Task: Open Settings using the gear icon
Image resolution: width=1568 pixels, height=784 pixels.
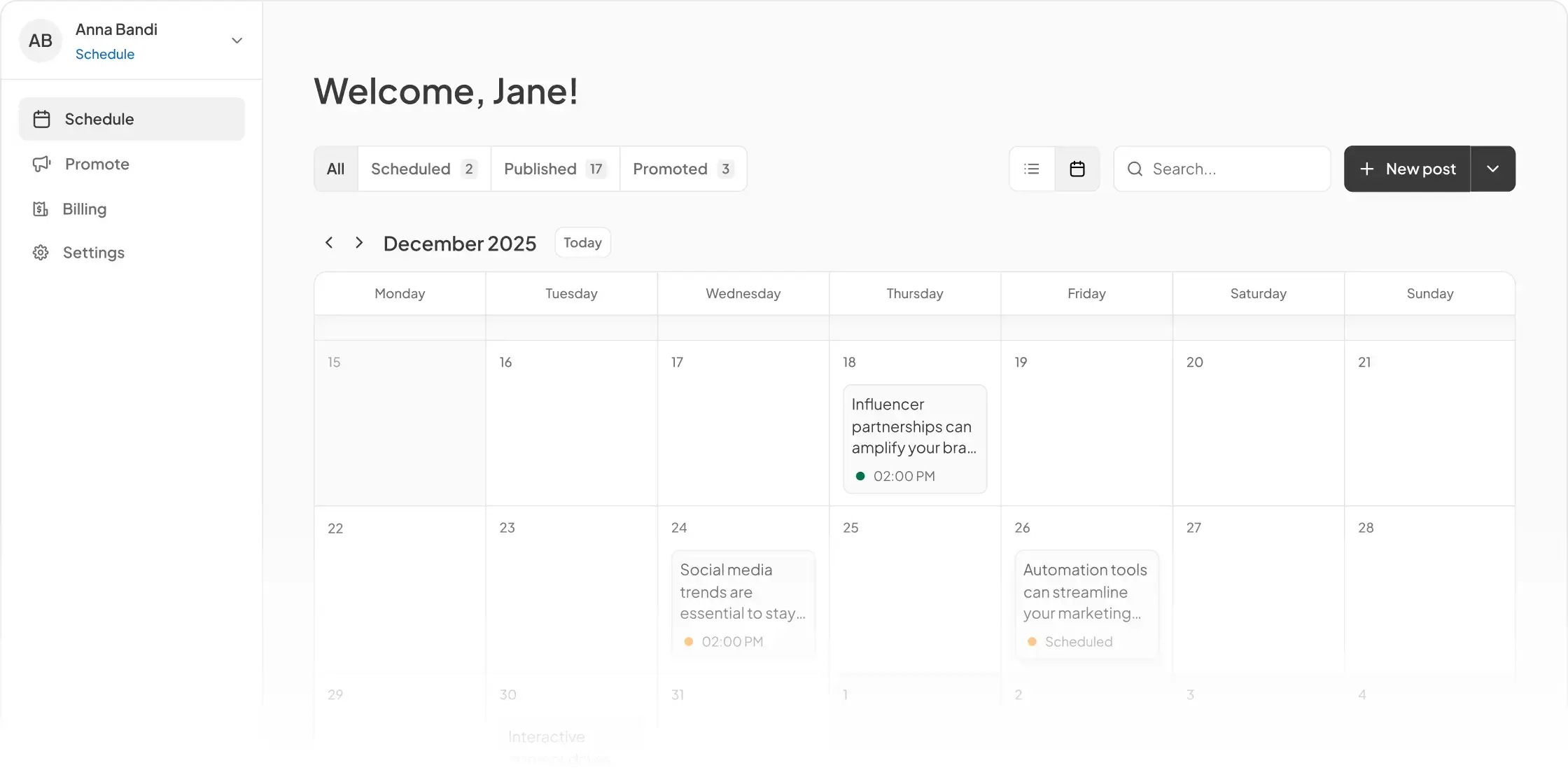Action: (41, 252)
